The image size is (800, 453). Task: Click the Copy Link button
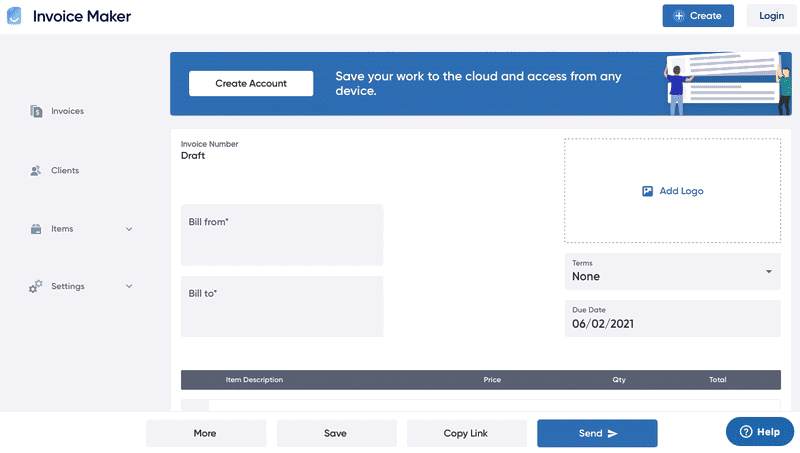pyautogui.click(x=466, y=434)
